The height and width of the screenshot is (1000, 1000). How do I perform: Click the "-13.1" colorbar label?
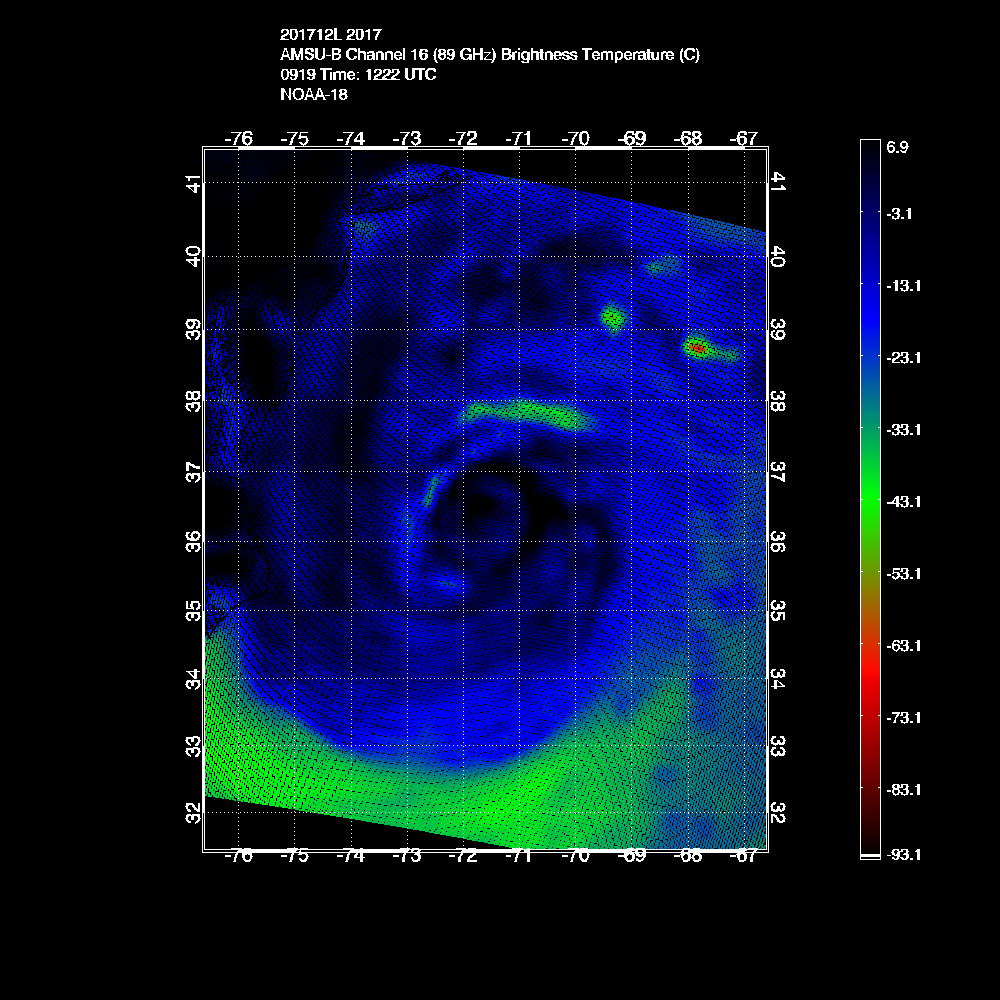[904, 286]
